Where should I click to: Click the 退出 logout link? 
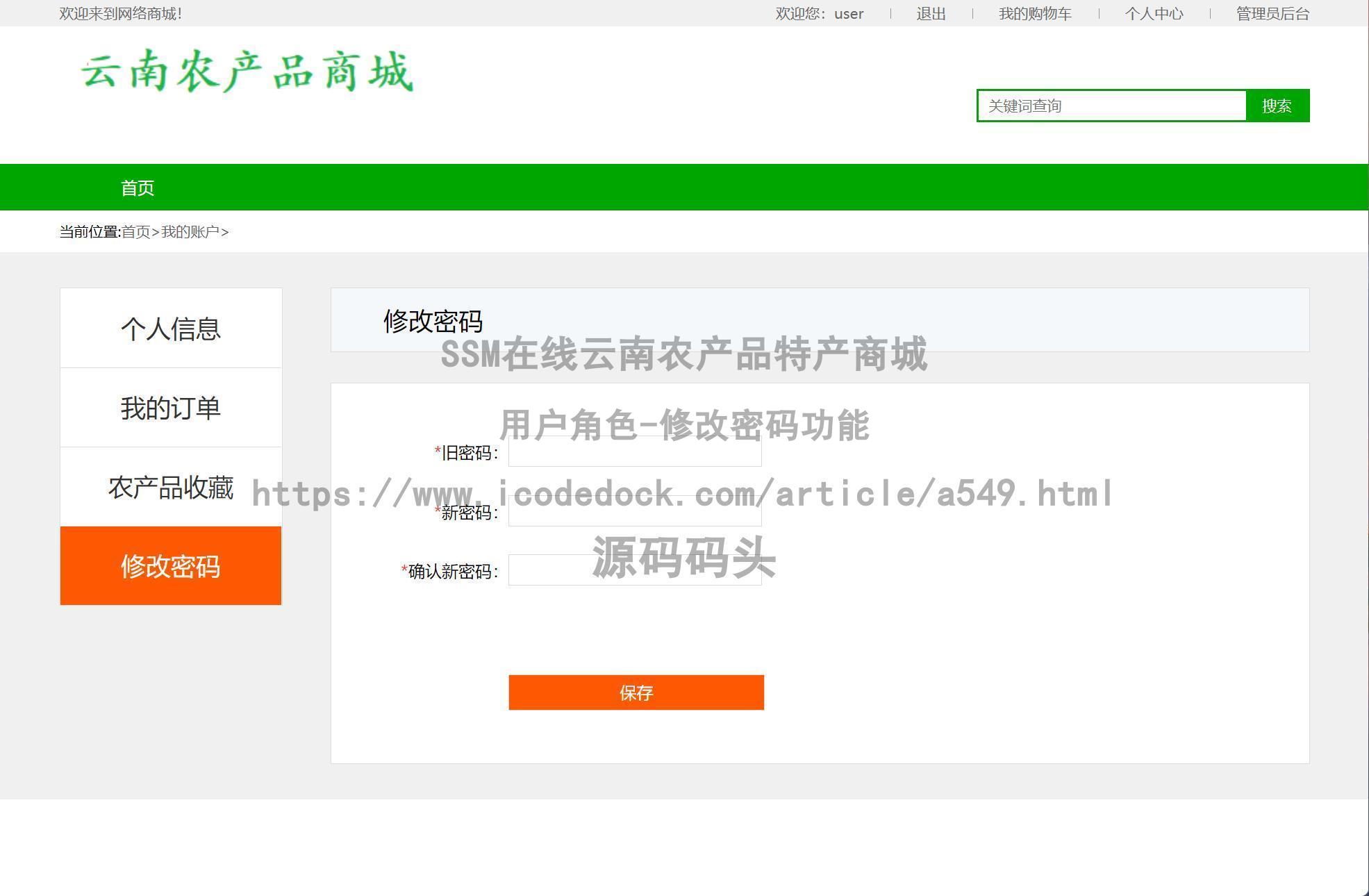click(931, 14)
